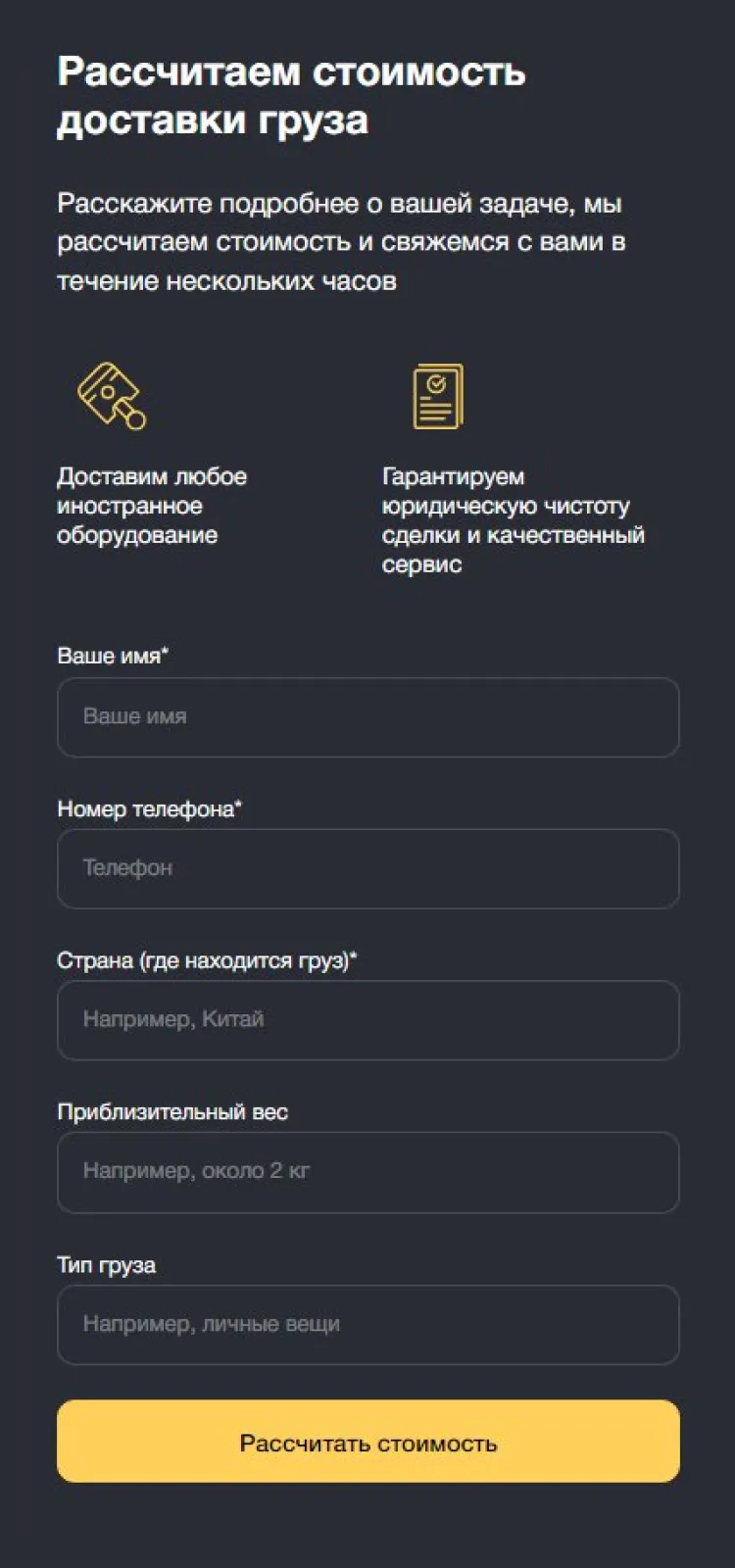Click the cargo type input field

click(x=367, y=1325)
